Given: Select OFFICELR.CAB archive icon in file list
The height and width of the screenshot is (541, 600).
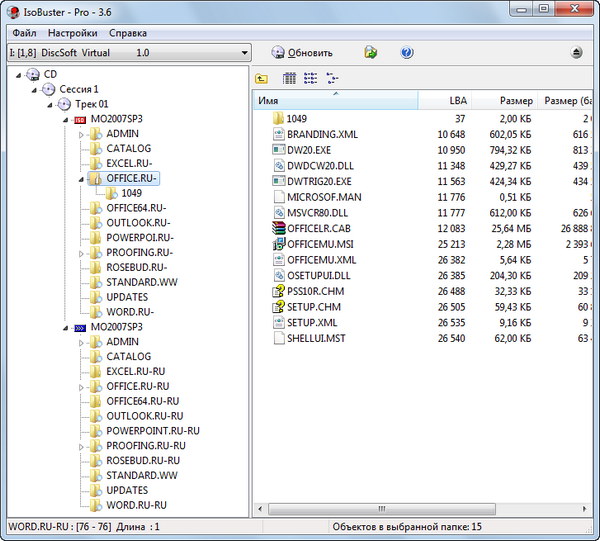Looking at the screenshot, I should click(x=279, y=228).
